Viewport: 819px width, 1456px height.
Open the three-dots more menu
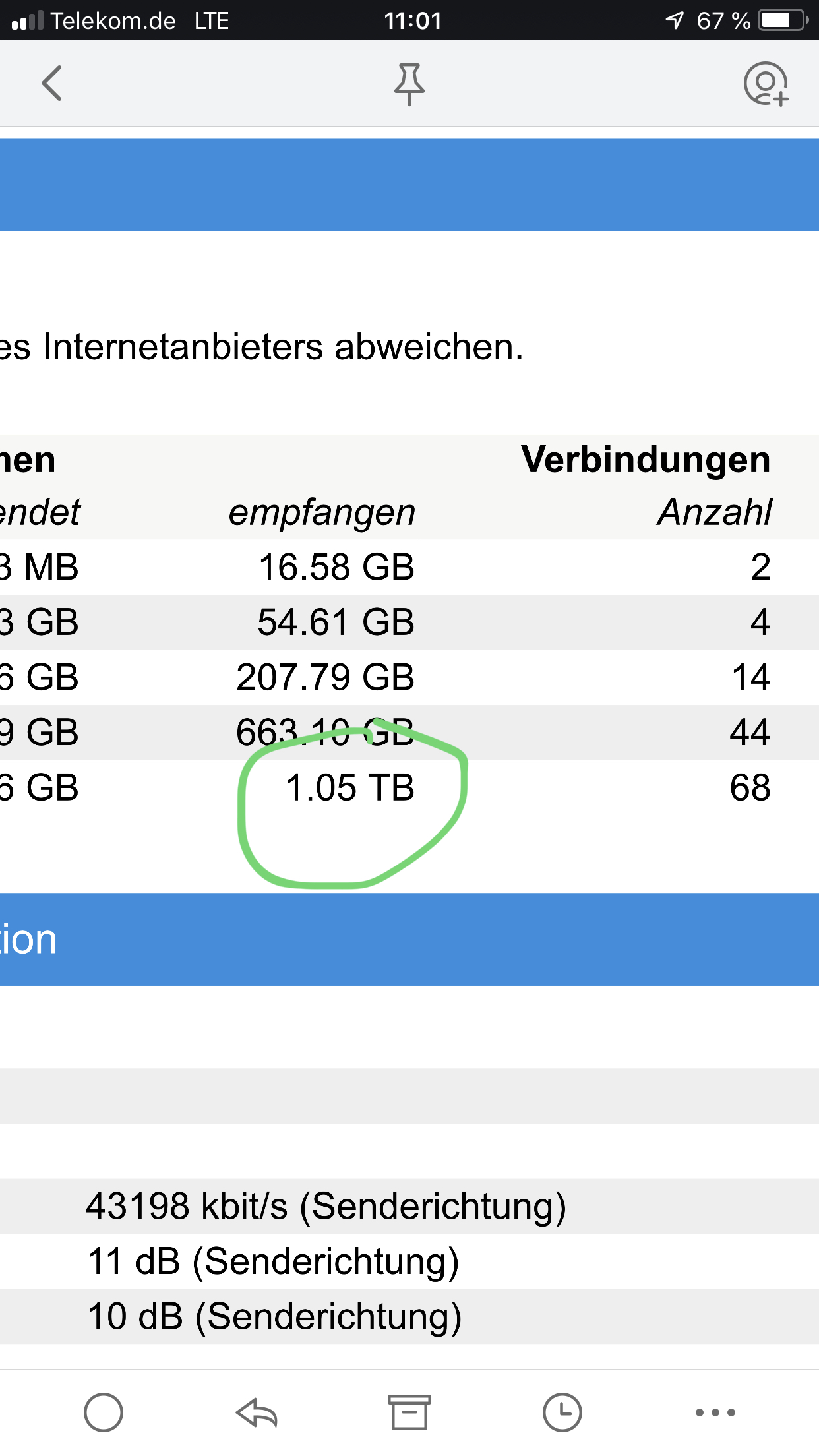pyautogui.click(x=715, y=1412)
